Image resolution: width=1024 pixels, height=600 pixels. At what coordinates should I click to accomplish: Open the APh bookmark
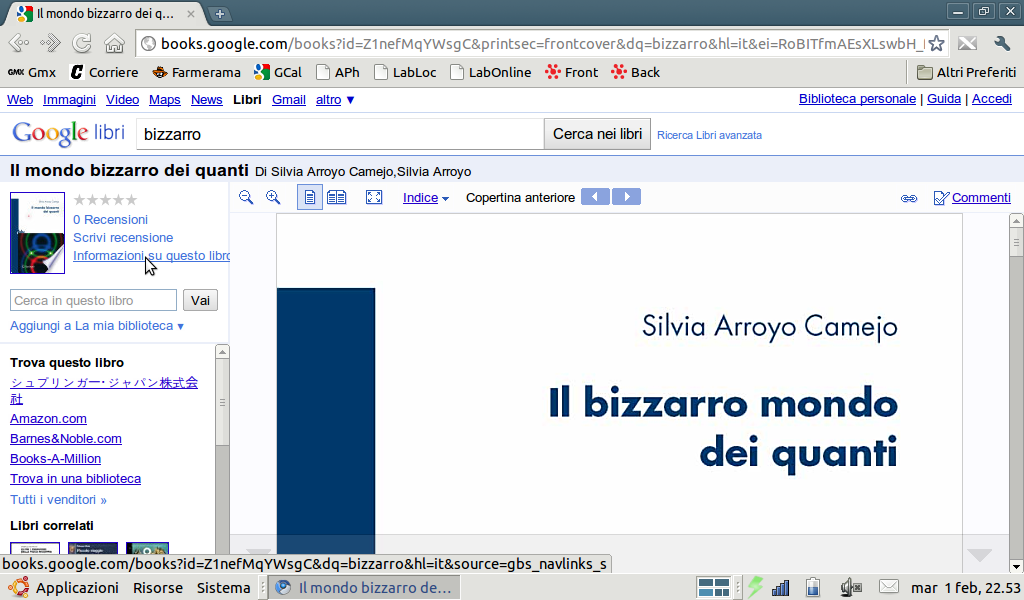point(337,72)
